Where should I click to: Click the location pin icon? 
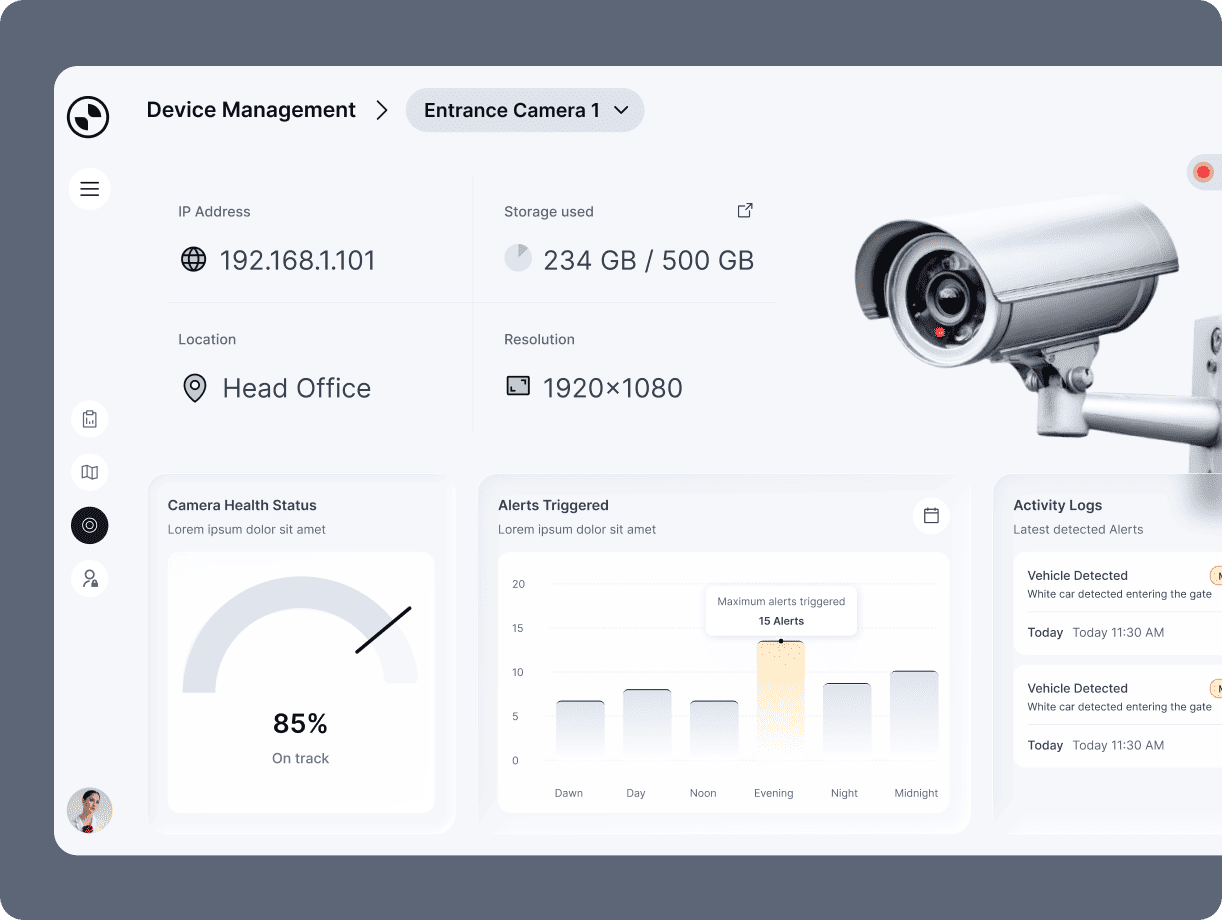(194, 388)
